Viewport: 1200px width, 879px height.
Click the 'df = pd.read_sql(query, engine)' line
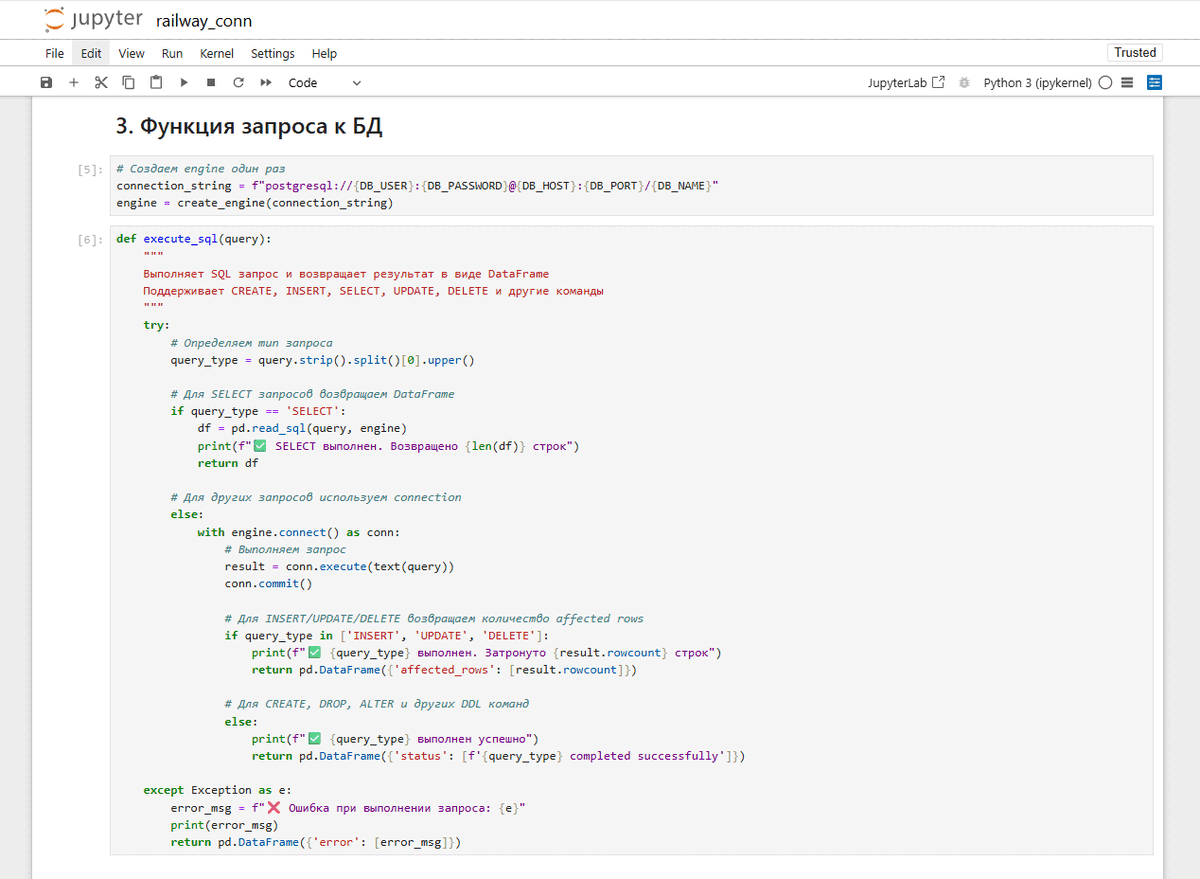pyautogui.click(x=302, y=428)
